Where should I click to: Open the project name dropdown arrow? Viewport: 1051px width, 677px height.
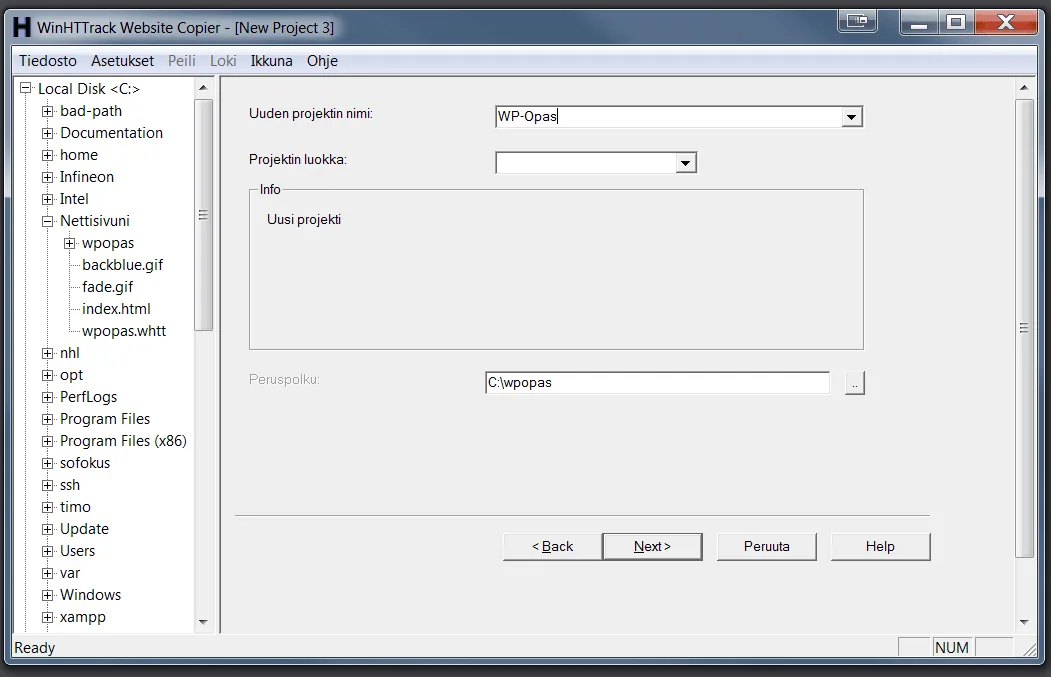click(851, 117)
